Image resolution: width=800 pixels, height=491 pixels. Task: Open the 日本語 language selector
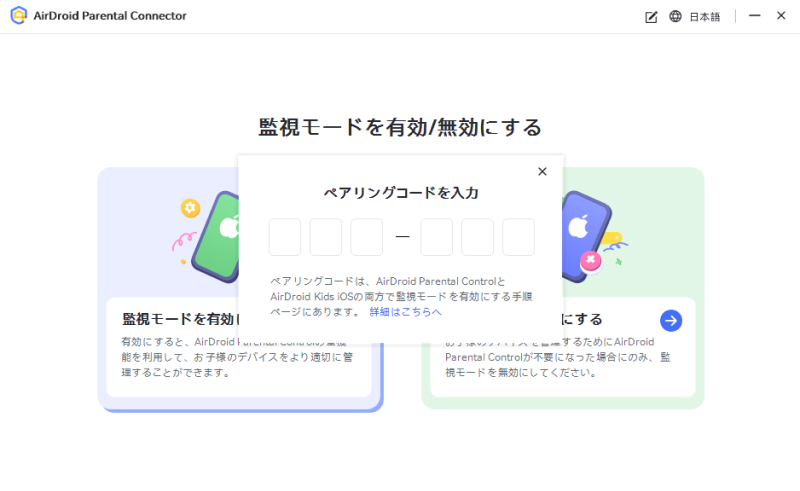[705, 17]
